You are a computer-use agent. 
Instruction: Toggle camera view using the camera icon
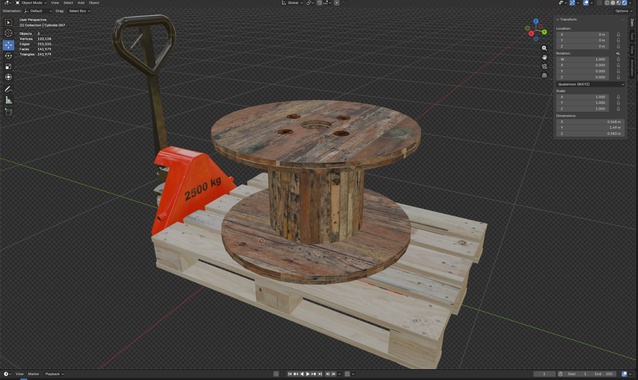544,66
